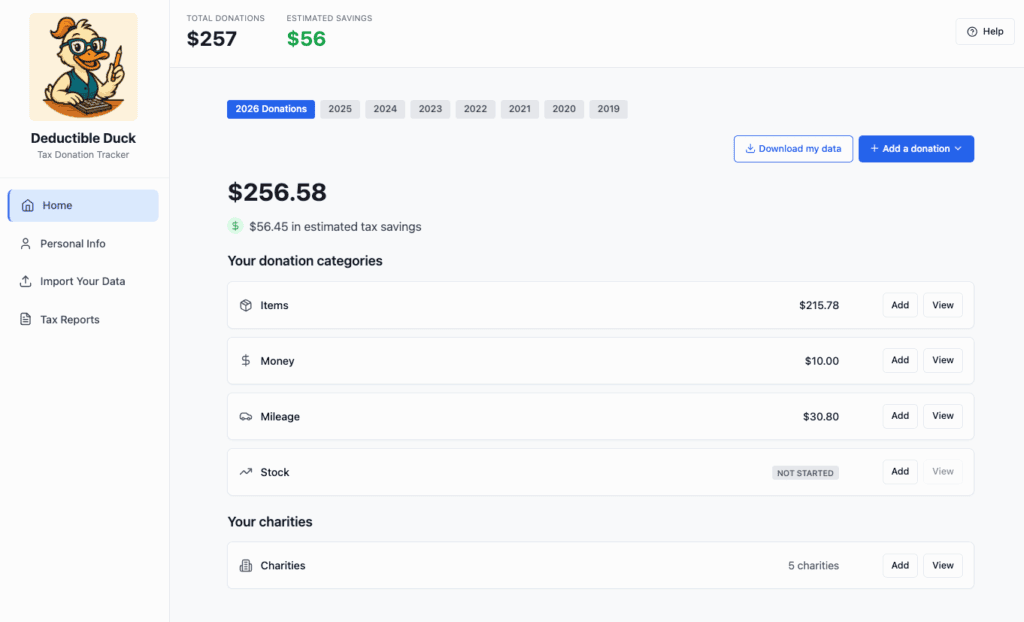This screenshot has width=1024, height=622.
Task: Click the Mileage car icon
Action: coord(246,417)
